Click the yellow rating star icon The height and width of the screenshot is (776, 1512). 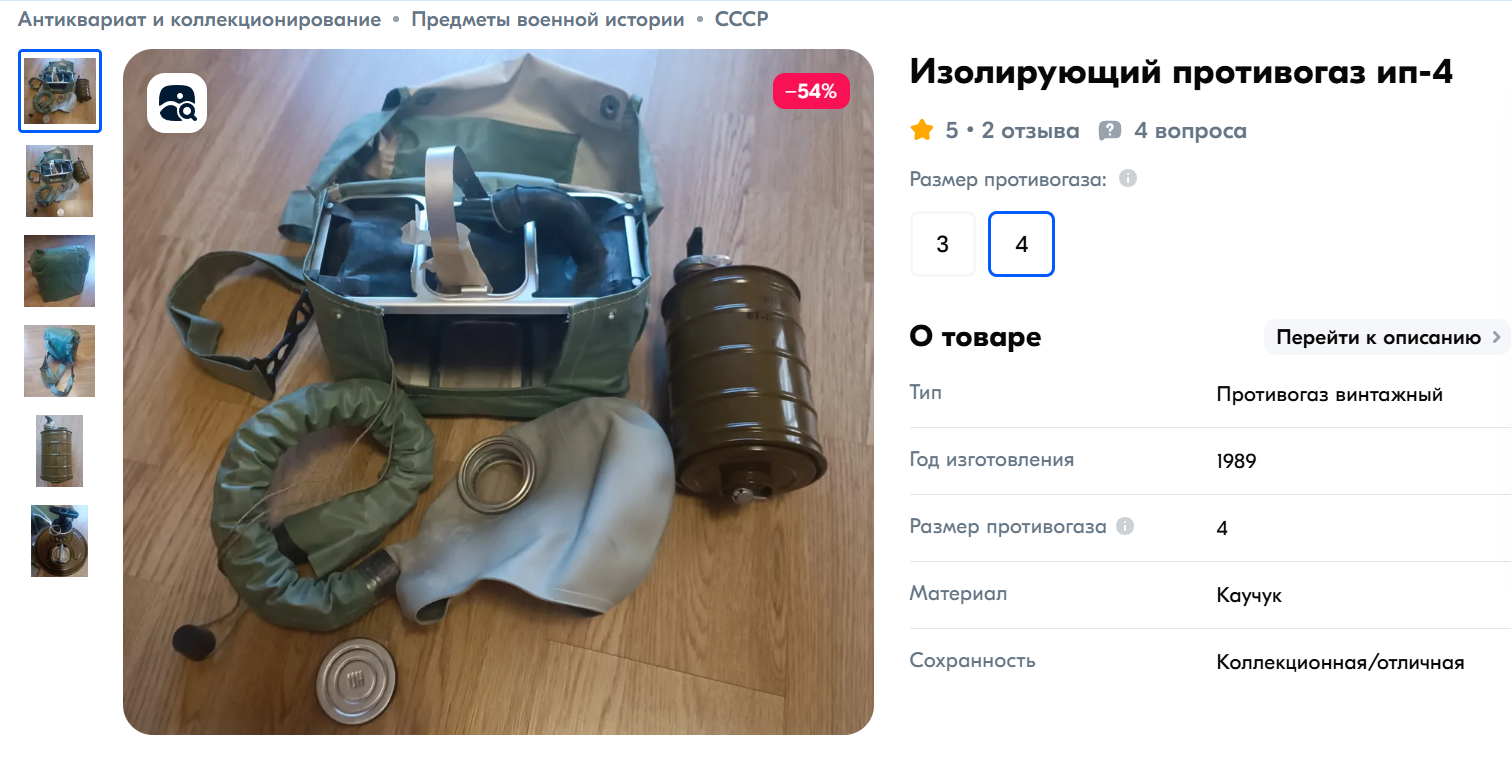click(x=921, y=130)
